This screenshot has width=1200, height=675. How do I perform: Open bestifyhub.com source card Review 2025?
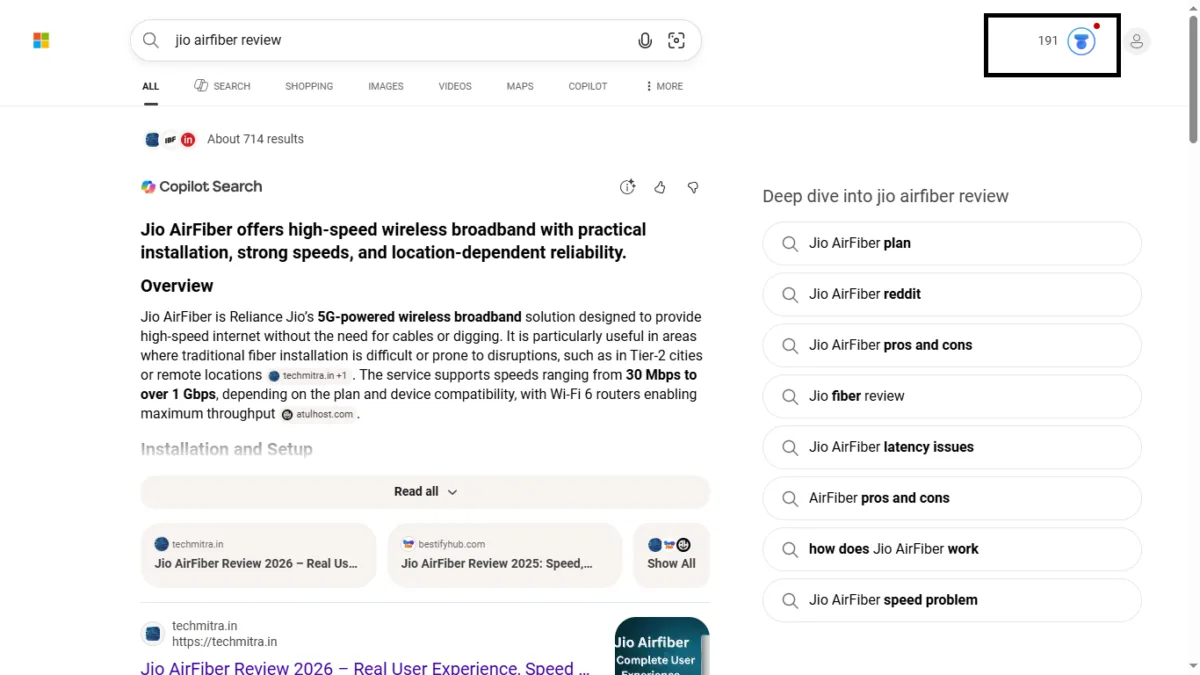505,555
